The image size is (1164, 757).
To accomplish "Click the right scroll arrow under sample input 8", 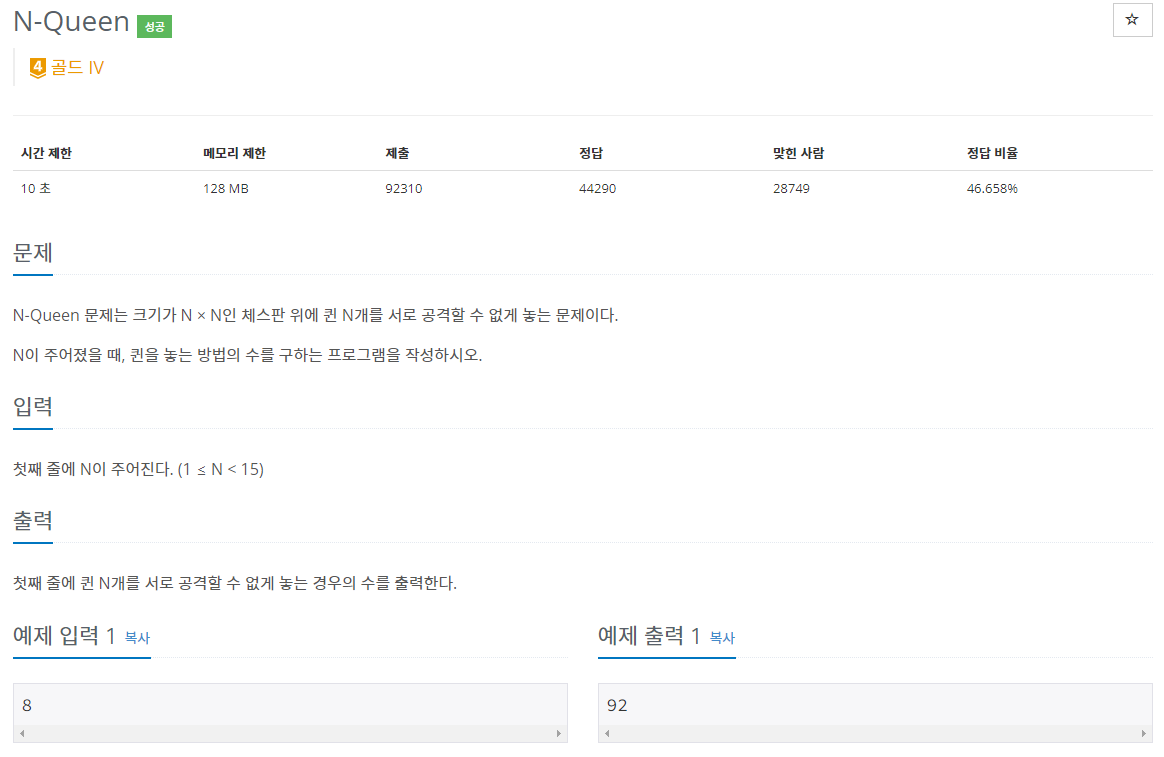I will [x=559, y=733].
